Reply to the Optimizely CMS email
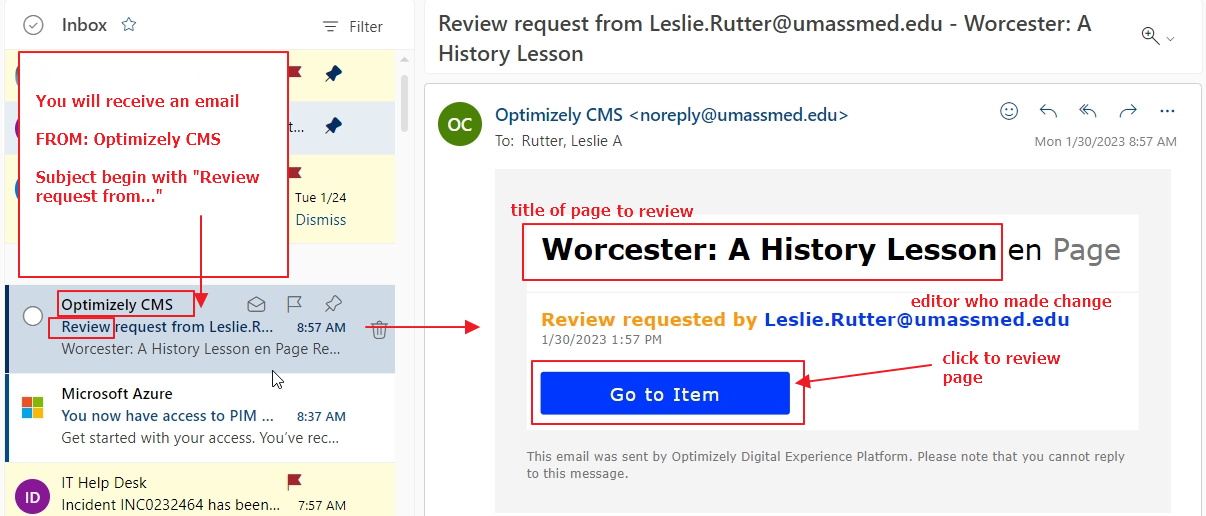Screen dimensions: 1206x516 [1048, 111]
